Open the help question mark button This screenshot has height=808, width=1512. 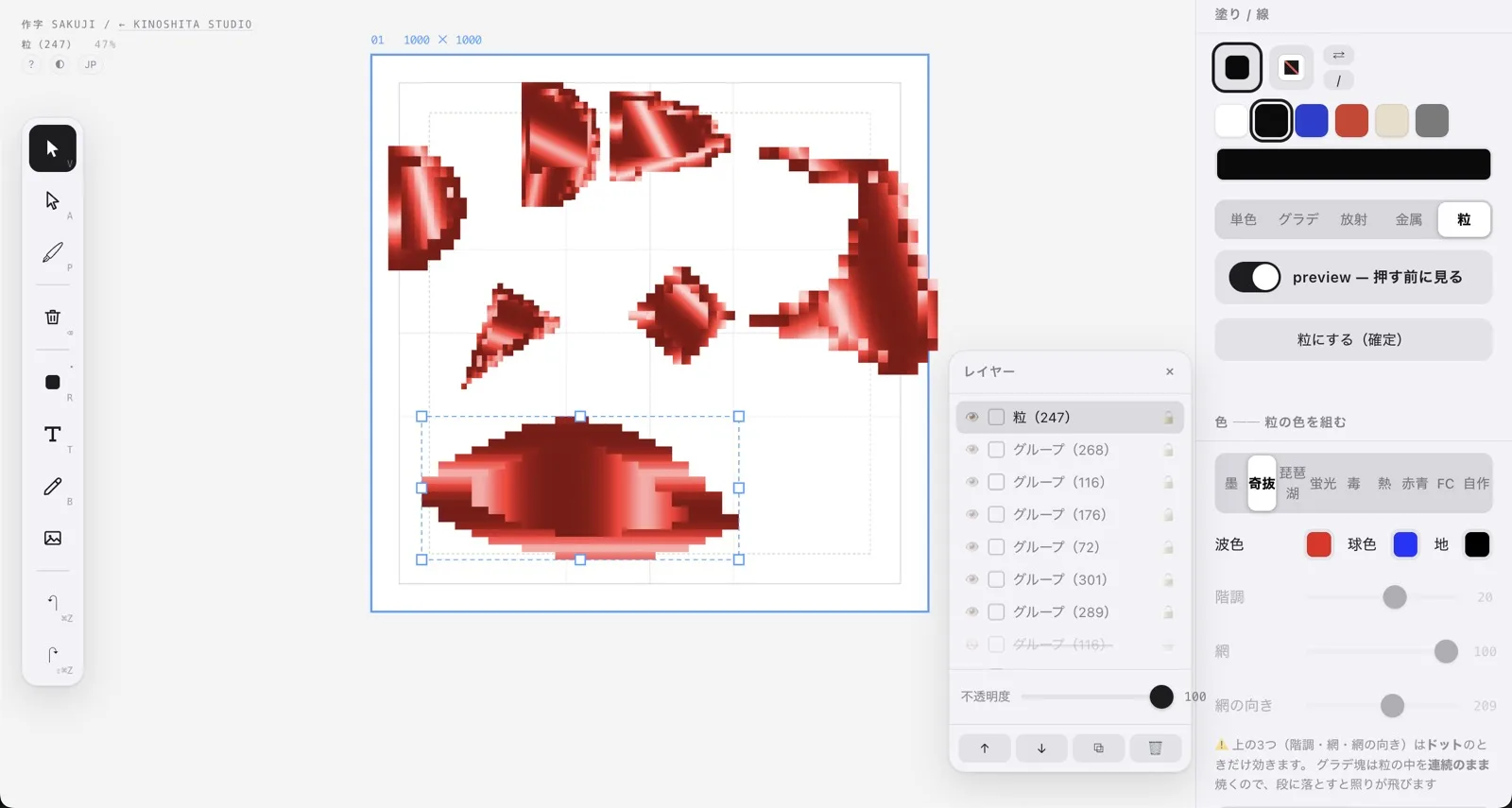tap(31, 64)
